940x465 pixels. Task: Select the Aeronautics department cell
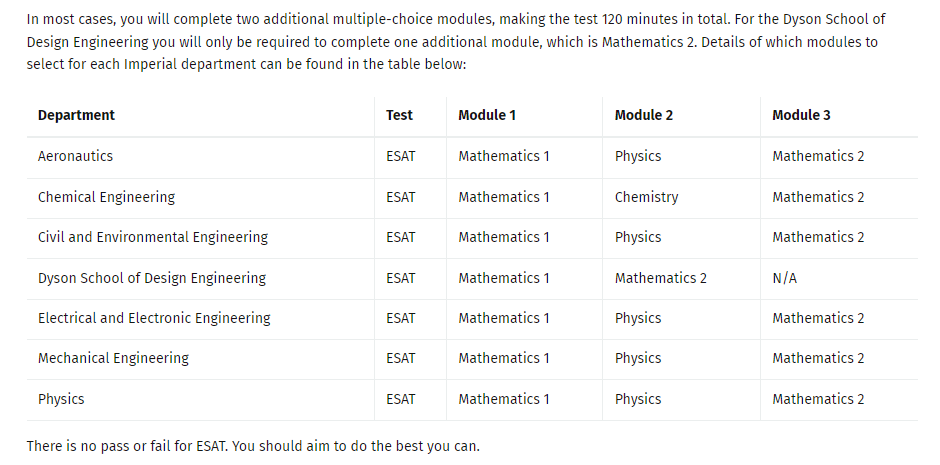[x=76, y=156]
